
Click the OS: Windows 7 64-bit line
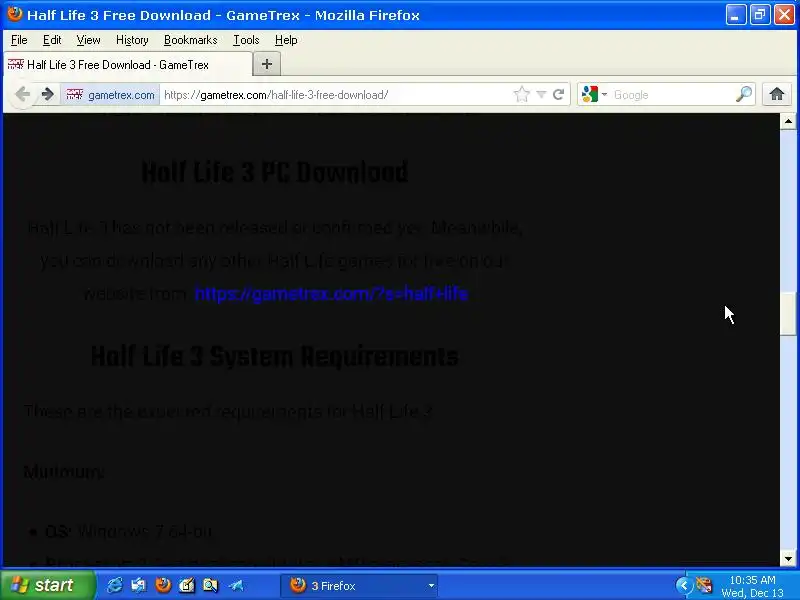coord(129,532)
